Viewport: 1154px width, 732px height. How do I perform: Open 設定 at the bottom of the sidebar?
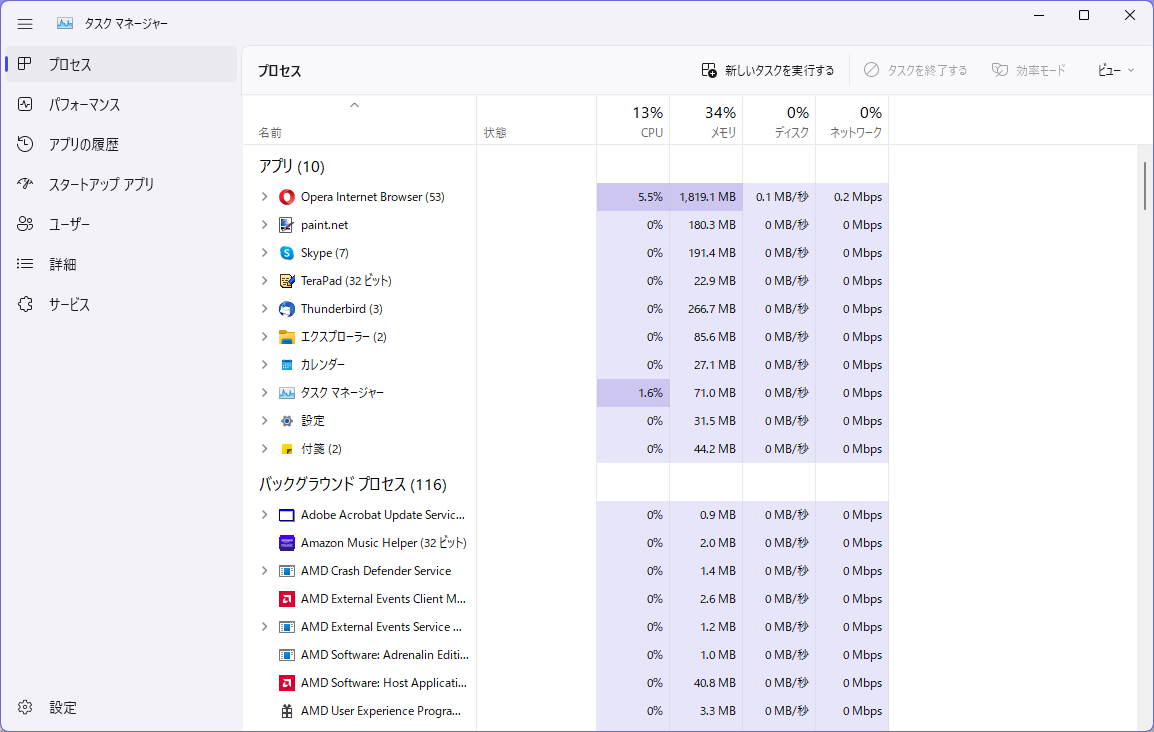[121, 707]
